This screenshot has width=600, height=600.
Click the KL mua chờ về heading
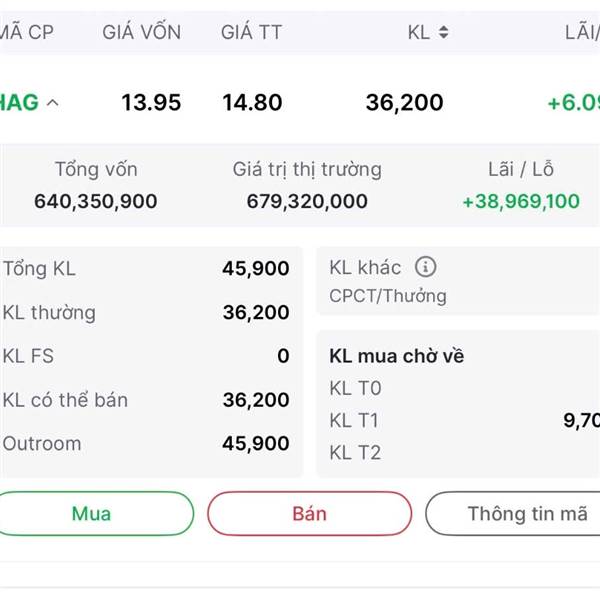(x=396, y=356)
